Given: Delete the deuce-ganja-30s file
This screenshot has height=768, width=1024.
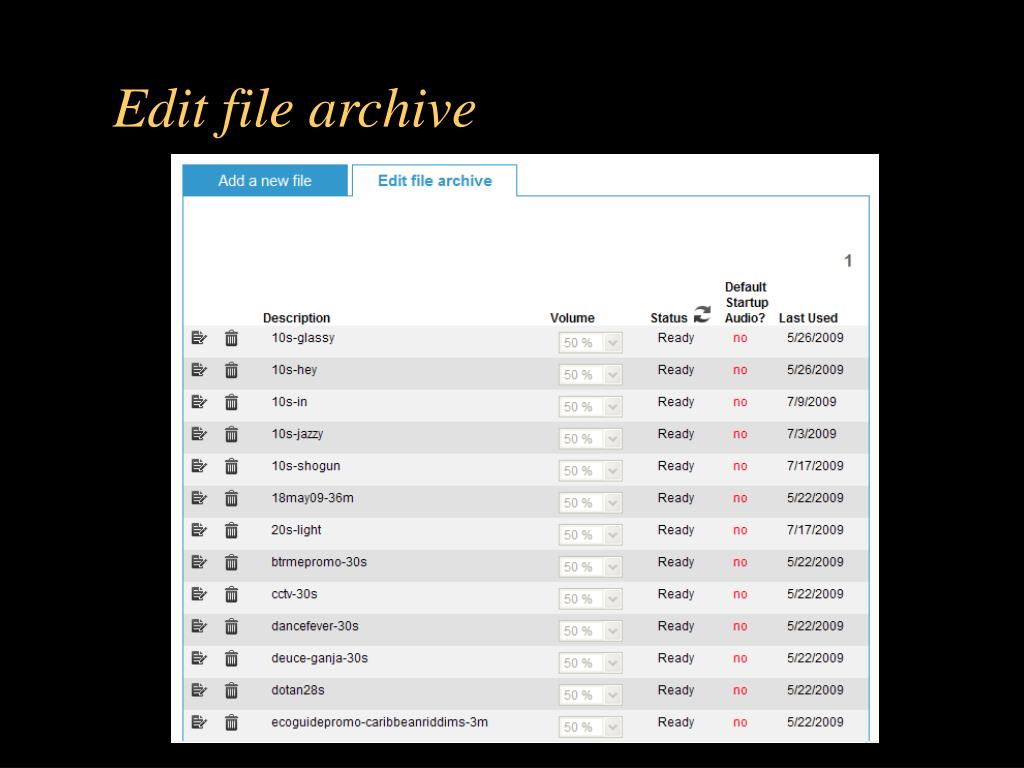Looking at the screenshot, I should [231, 658].
